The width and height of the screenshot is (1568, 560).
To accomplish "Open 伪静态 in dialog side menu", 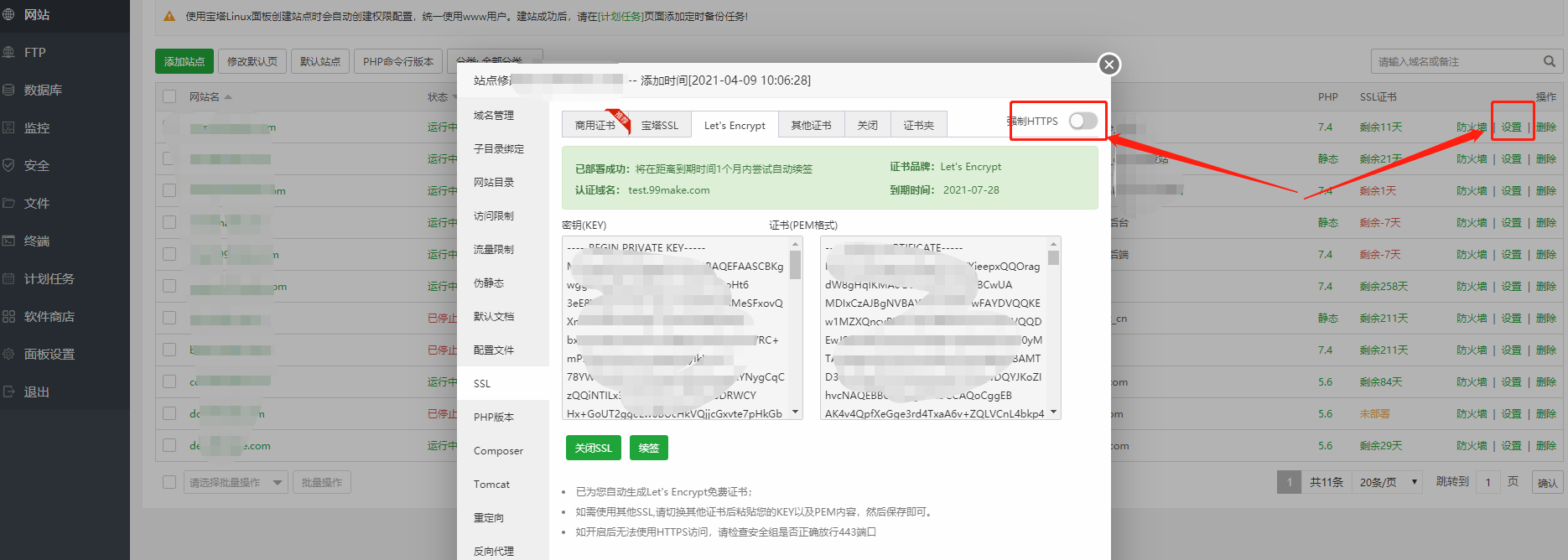I will tap(503, 283).
